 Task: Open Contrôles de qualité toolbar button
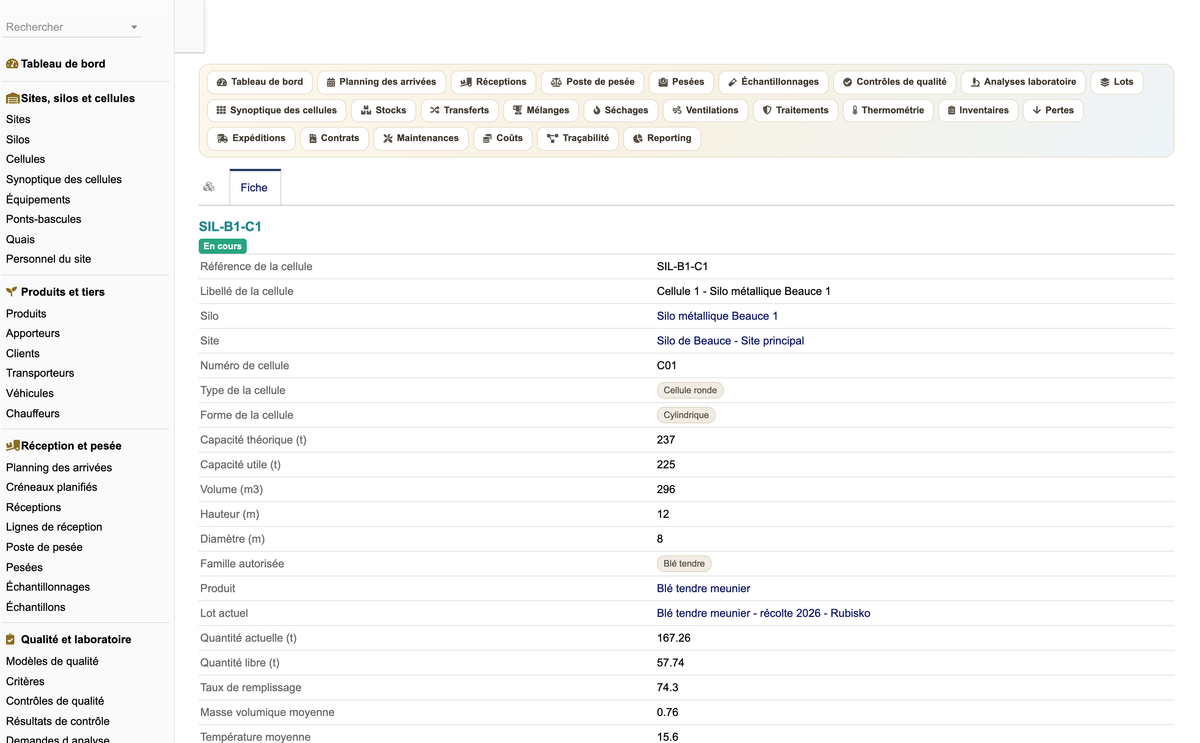[x=894, y=82]
